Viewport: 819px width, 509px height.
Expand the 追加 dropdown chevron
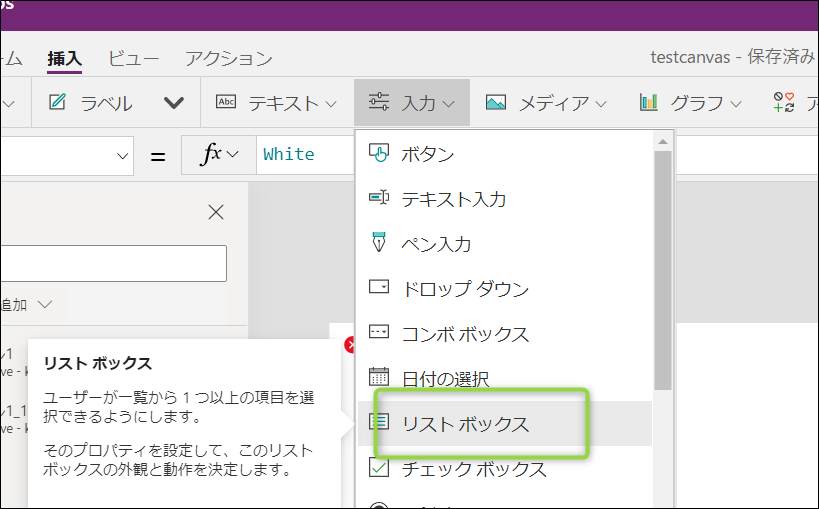point(45,304)
